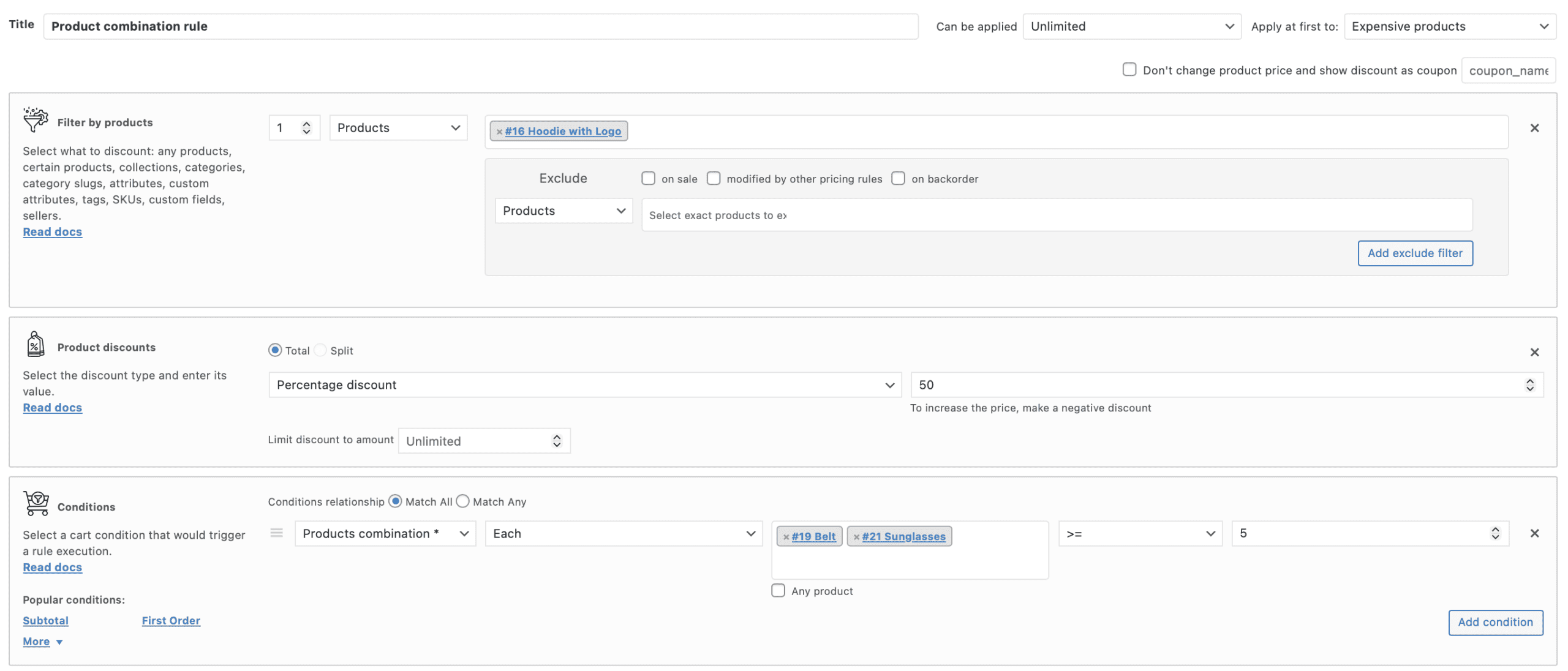Remove the #21 Sunglasses tag
The width and height of the screenshot is (1568, 671).
click(856, 537)
